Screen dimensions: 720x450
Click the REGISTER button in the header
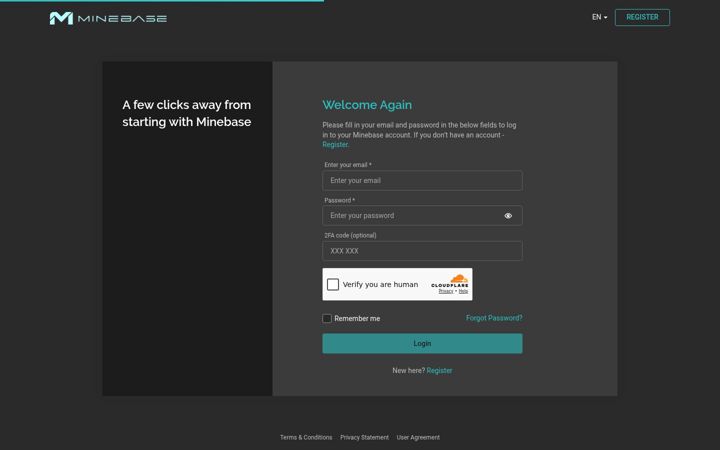642,17
